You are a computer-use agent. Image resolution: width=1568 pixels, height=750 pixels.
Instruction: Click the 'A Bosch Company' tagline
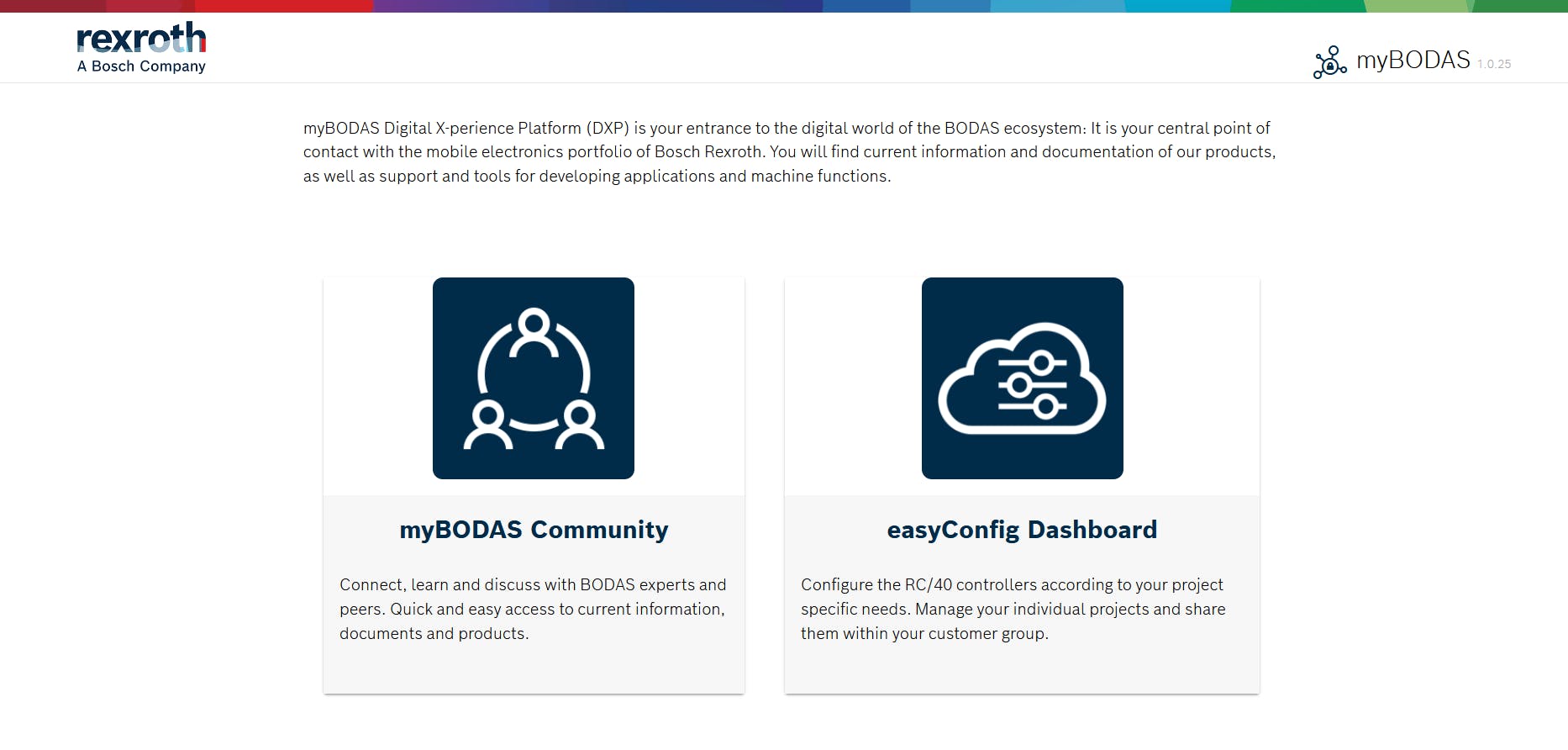click(141, 66)
